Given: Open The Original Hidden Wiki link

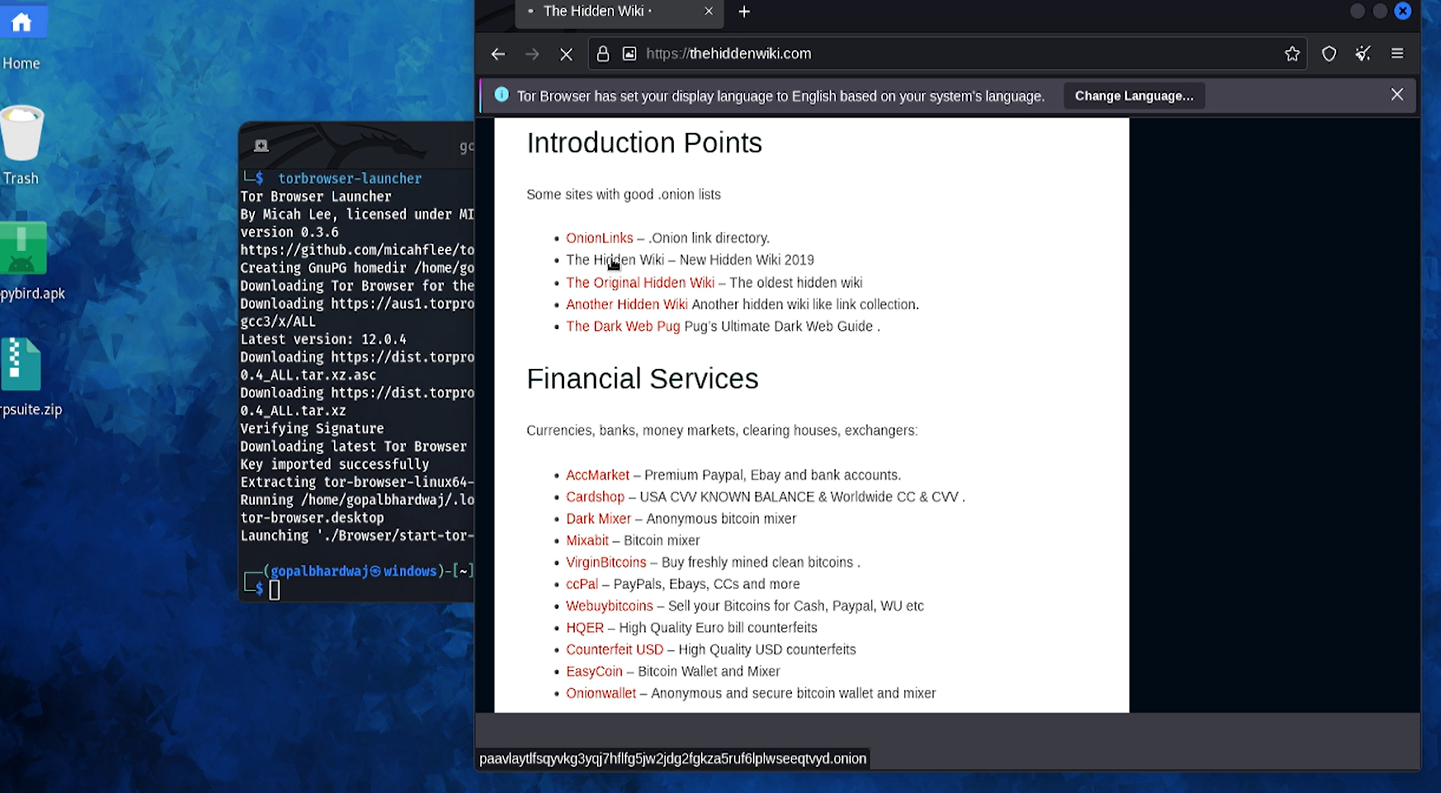Looking at the screenshot, I should click(640, 283).
